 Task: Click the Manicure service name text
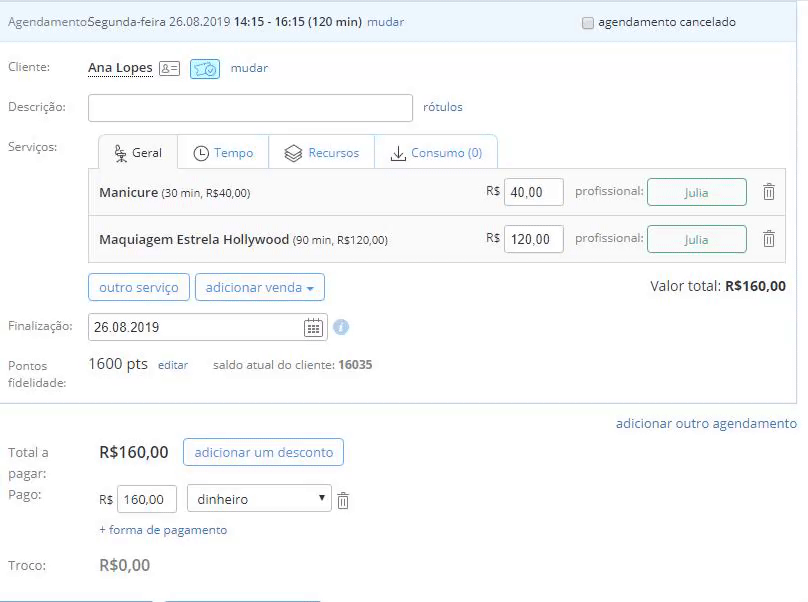(128, 192)
